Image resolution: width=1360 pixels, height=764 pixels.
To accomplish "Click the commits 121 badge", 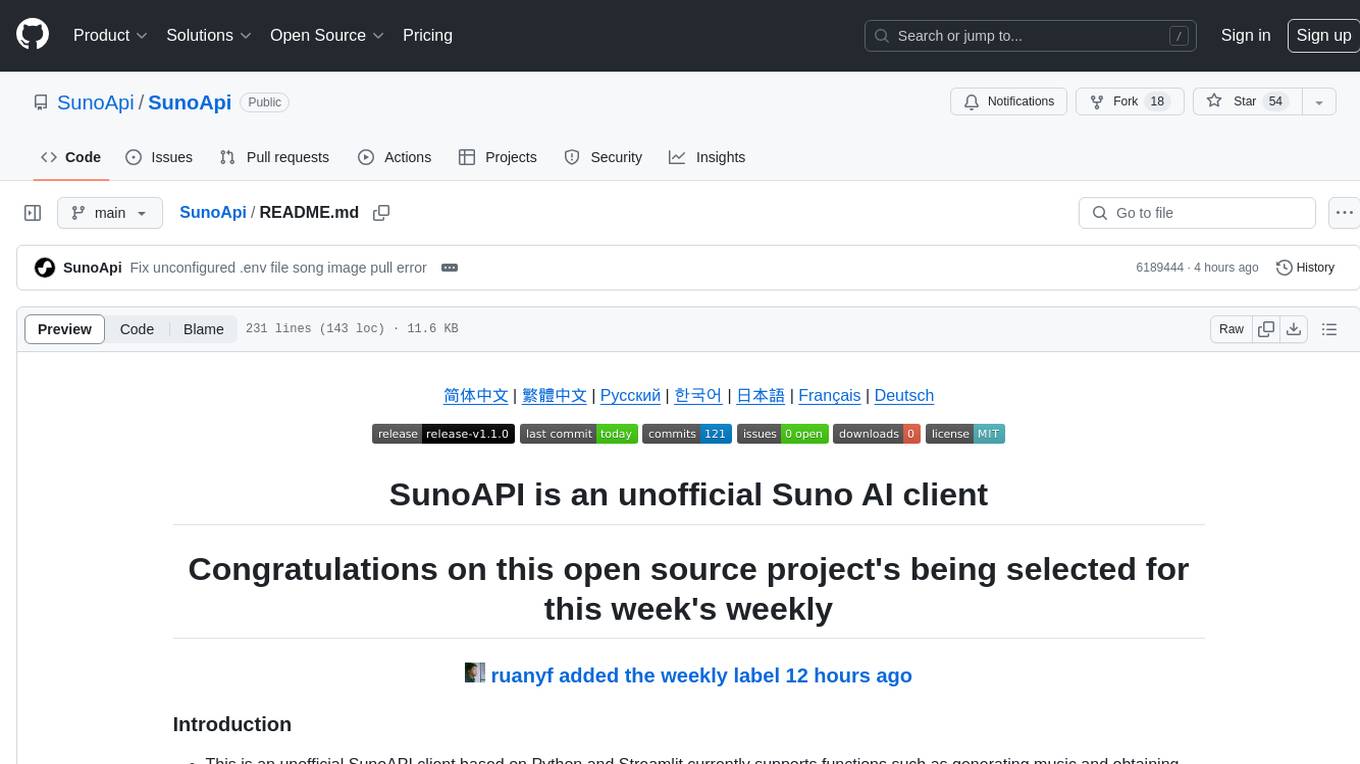I will [x=687, y=434].
